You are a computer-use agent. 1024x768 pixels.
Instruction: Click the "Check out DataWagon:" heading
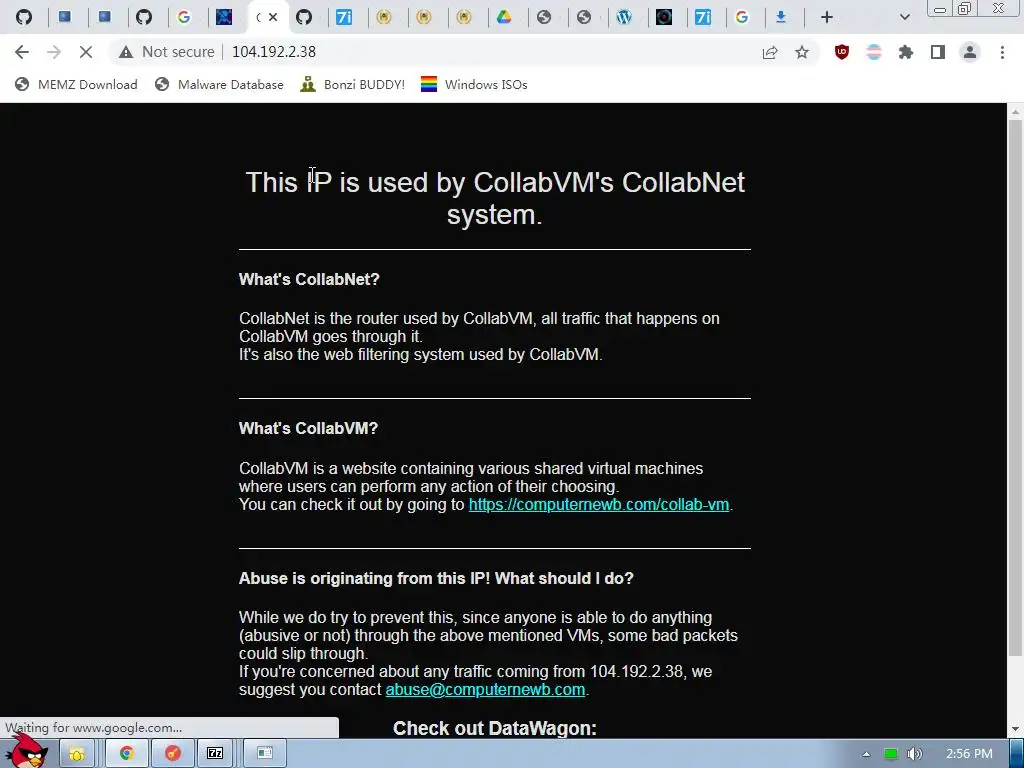pyautogui.click(x=495, y=728)
